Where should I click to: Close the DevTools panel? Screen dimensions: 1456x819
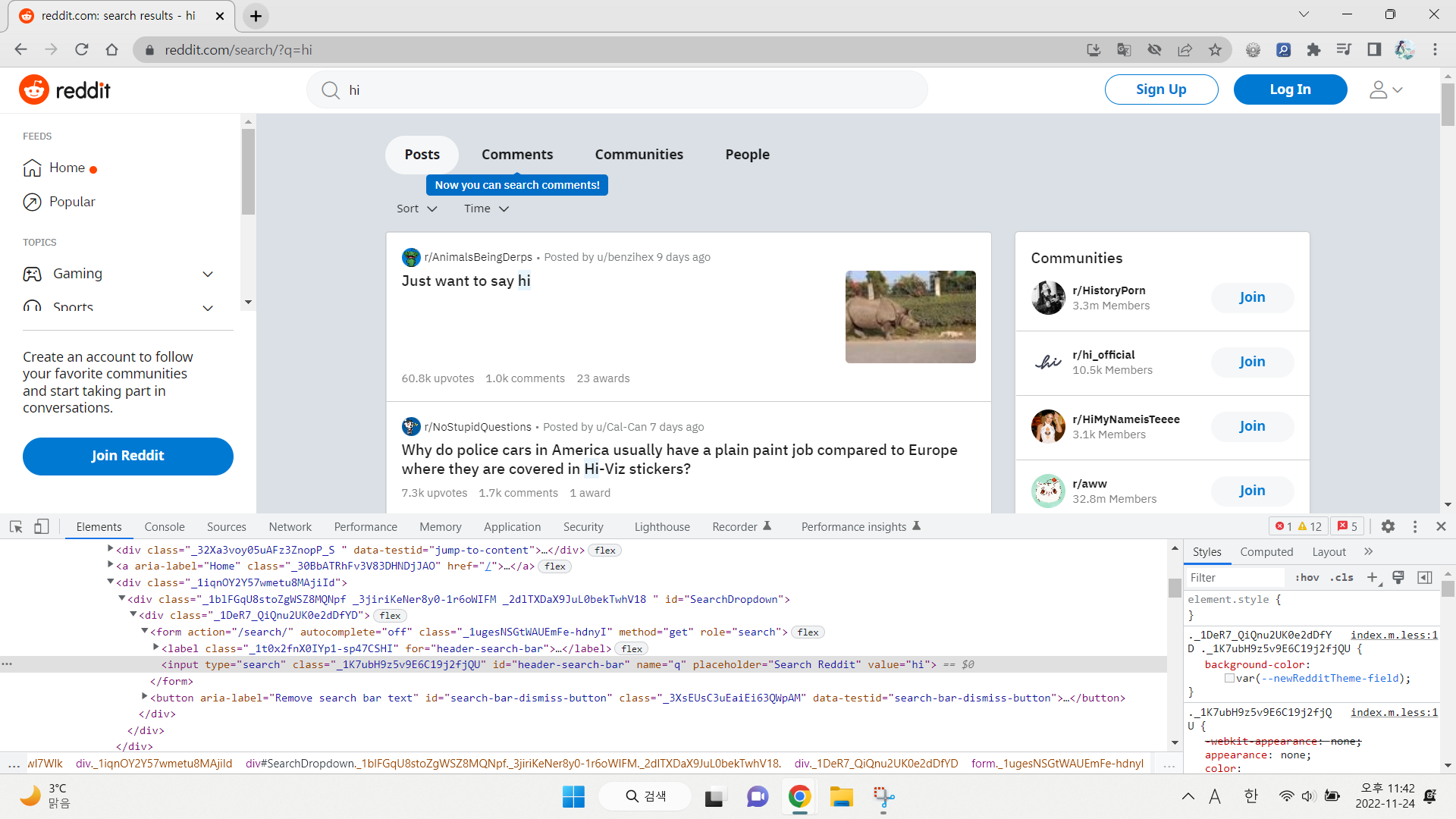pyautogui.click(x=1441, y=526)
